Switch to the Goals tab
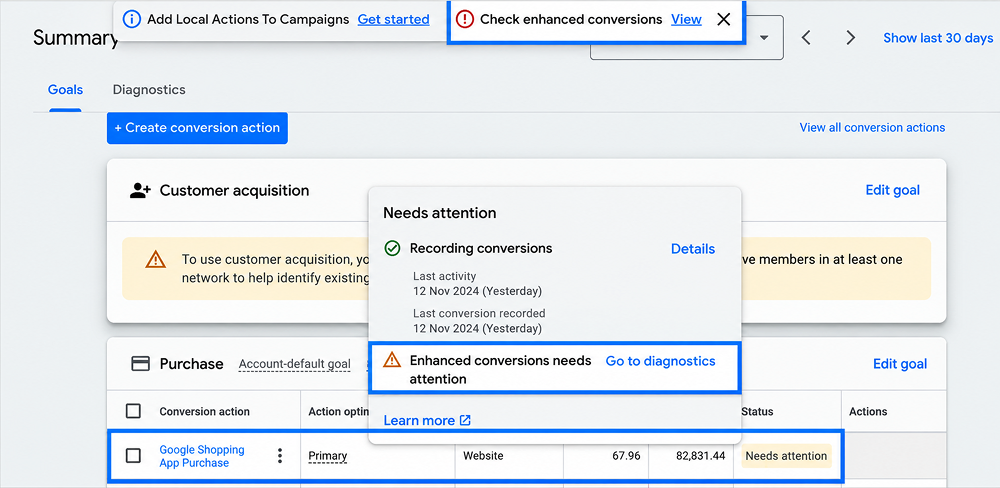The height and width of the screenshot is (488, 1000). [x=65, y=90]
